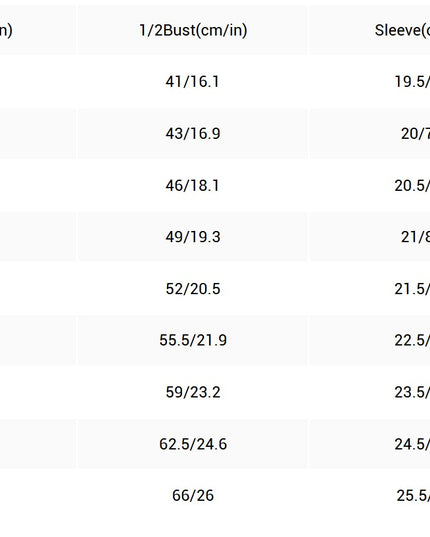This screenshot has height=537, width=430.
Task: Click the 52/20.5 bust value
Action: 193,289
